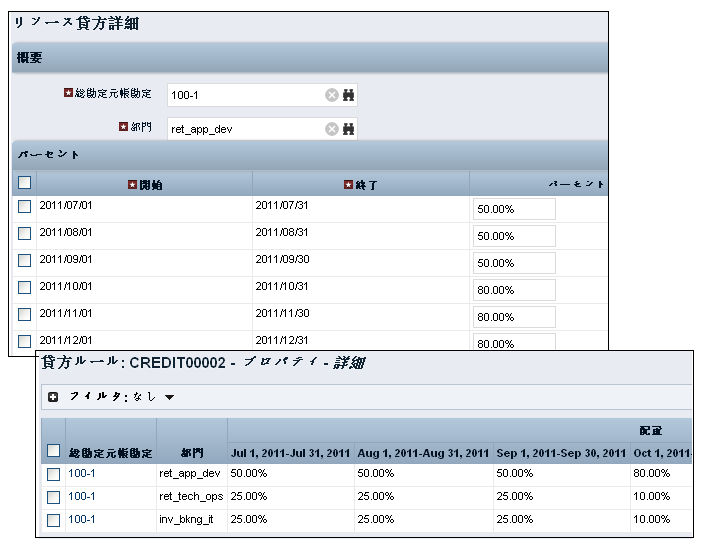This screenshot has width=702, height=551.
Task: Open lookup binoculars for 部門
Action: click(348, 129)
